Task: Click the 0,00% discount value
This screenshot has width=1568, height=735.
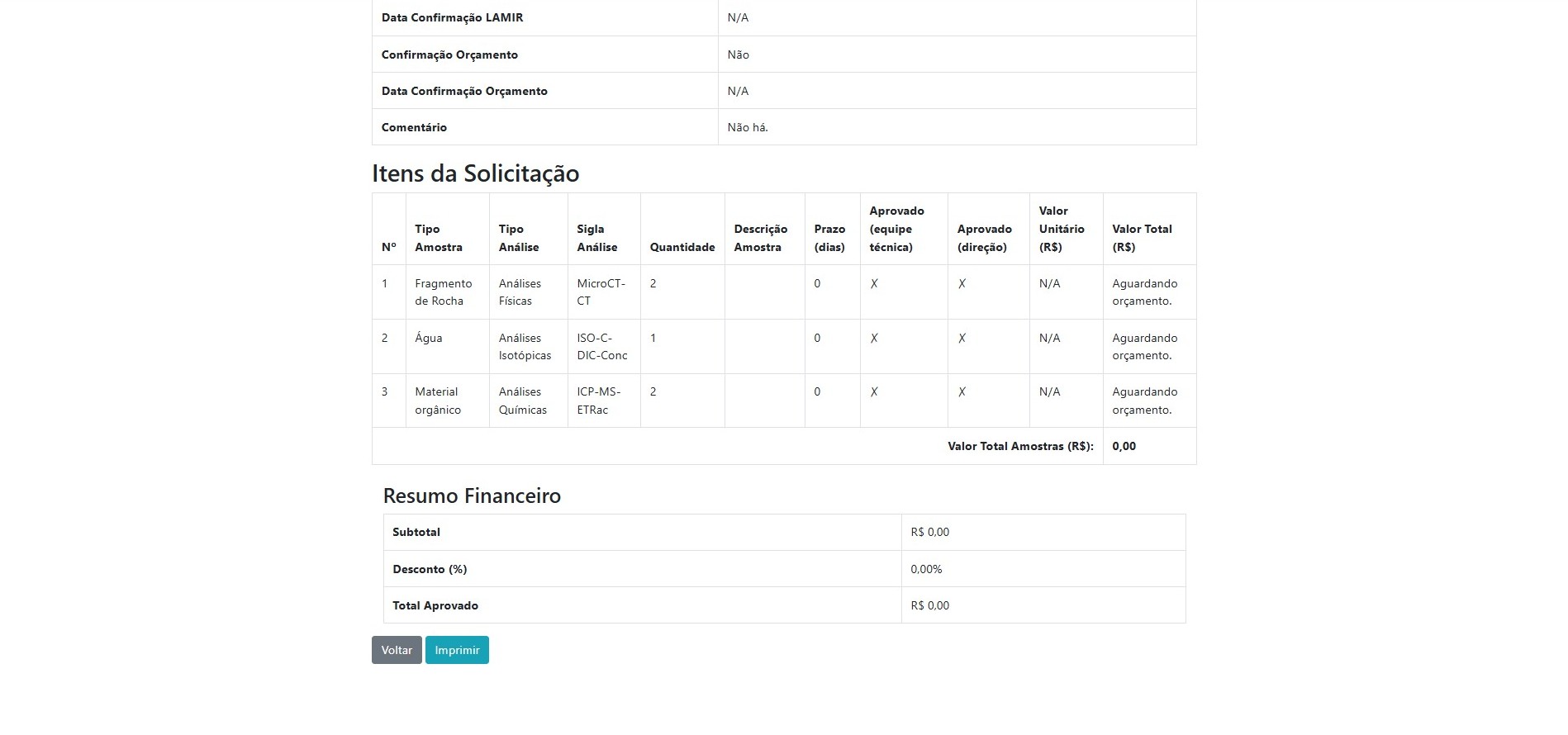Action: (926, 569)
